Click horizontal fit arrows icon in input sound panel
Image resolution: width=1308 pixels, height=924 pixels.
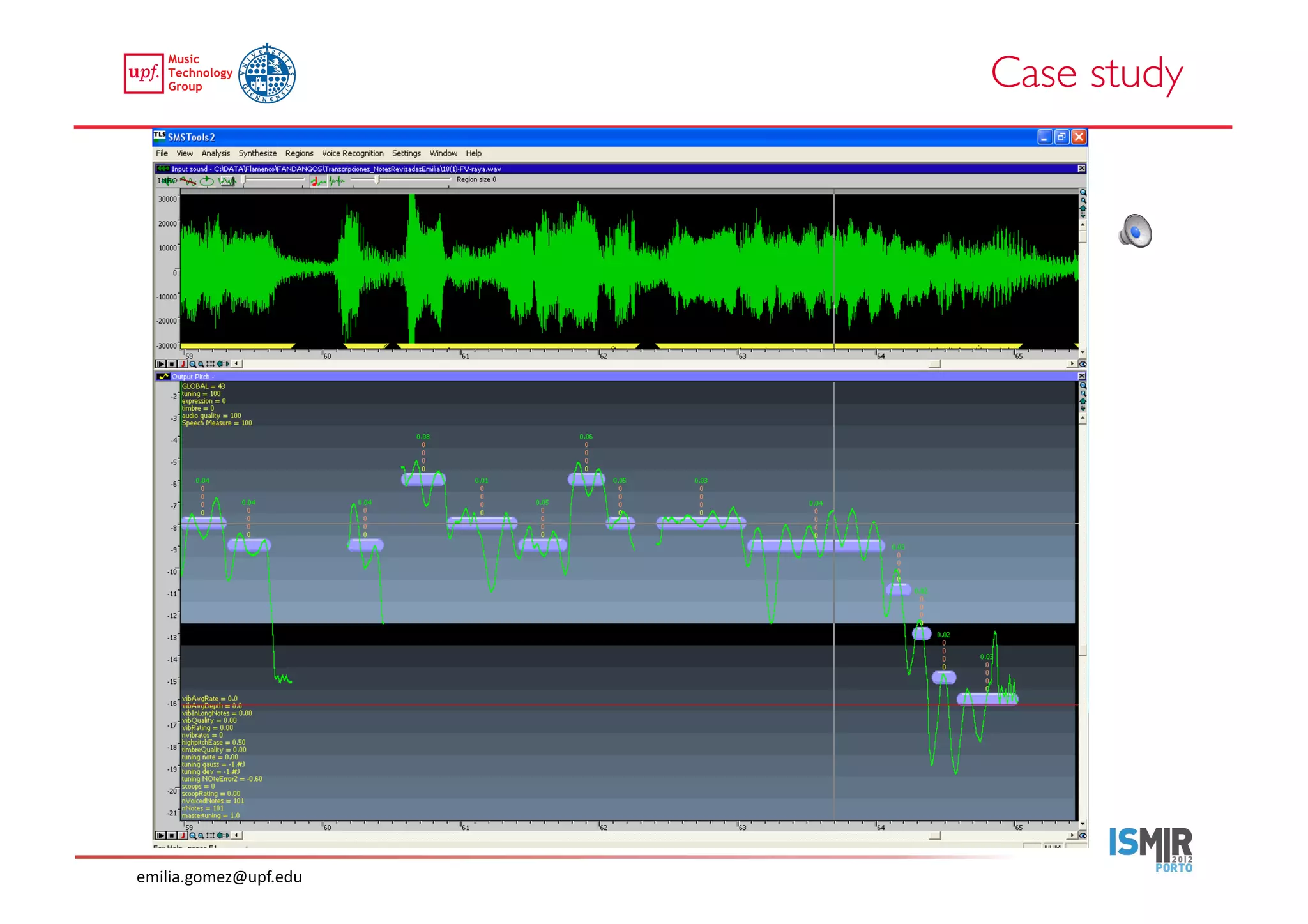(223, 364)
